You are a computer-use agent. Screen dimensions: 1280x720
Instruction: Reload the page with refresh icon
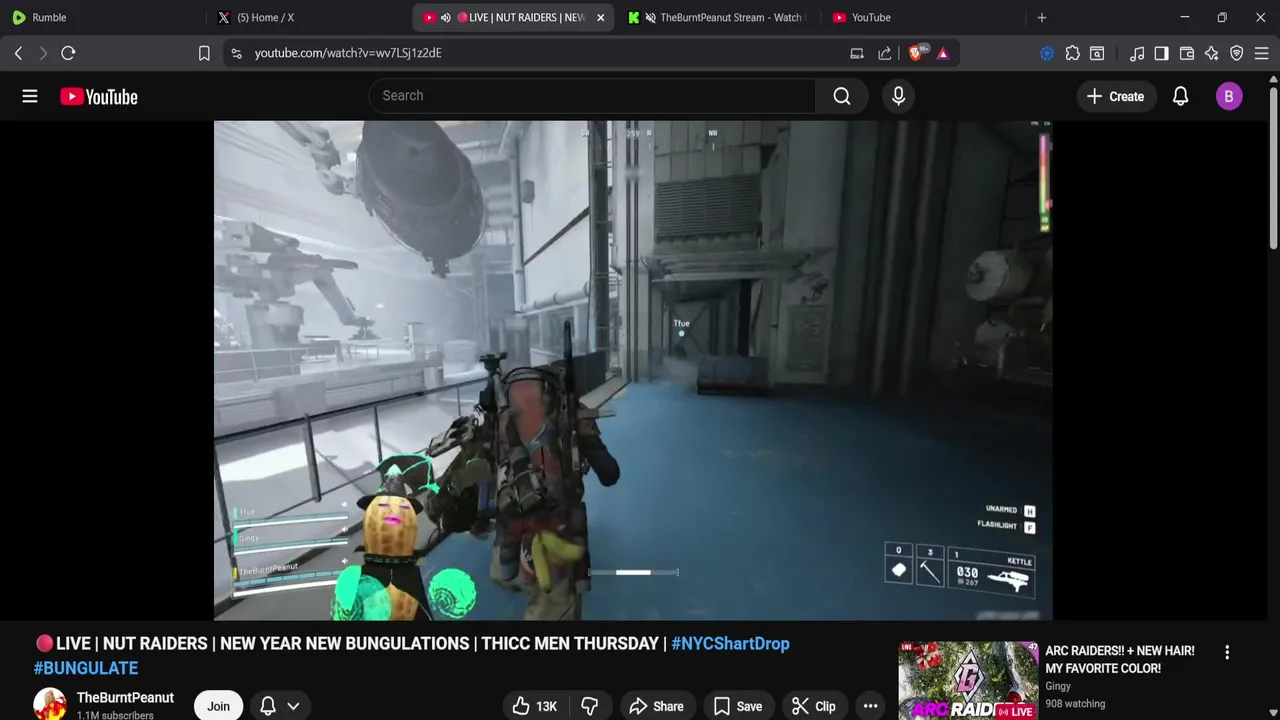(68, 53)
